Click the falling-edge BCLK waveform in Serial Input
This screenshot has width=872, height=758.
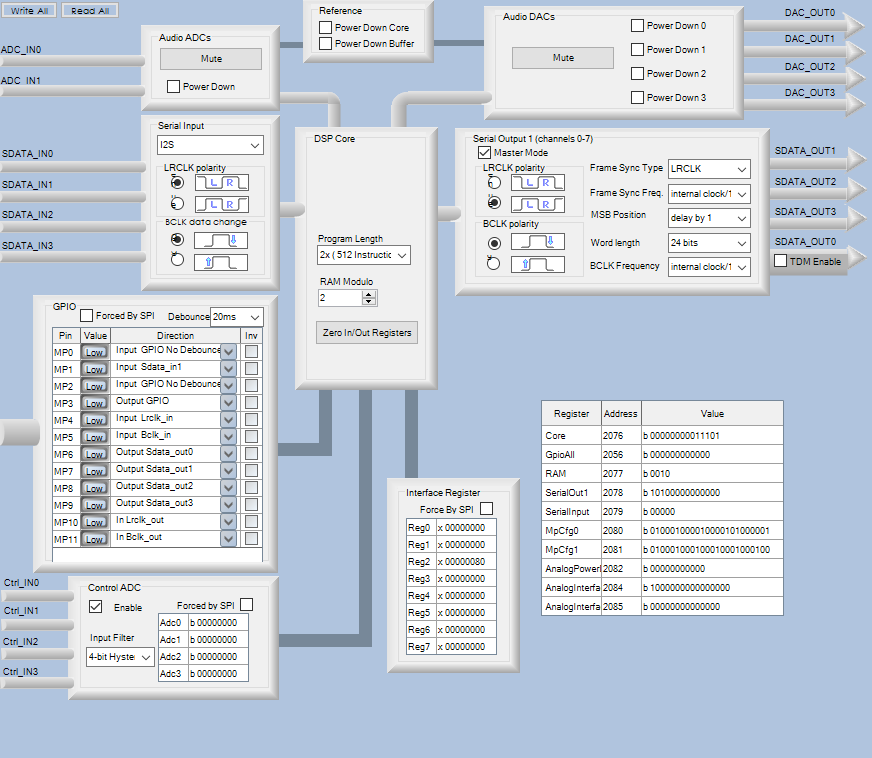(x=221, y=240)
